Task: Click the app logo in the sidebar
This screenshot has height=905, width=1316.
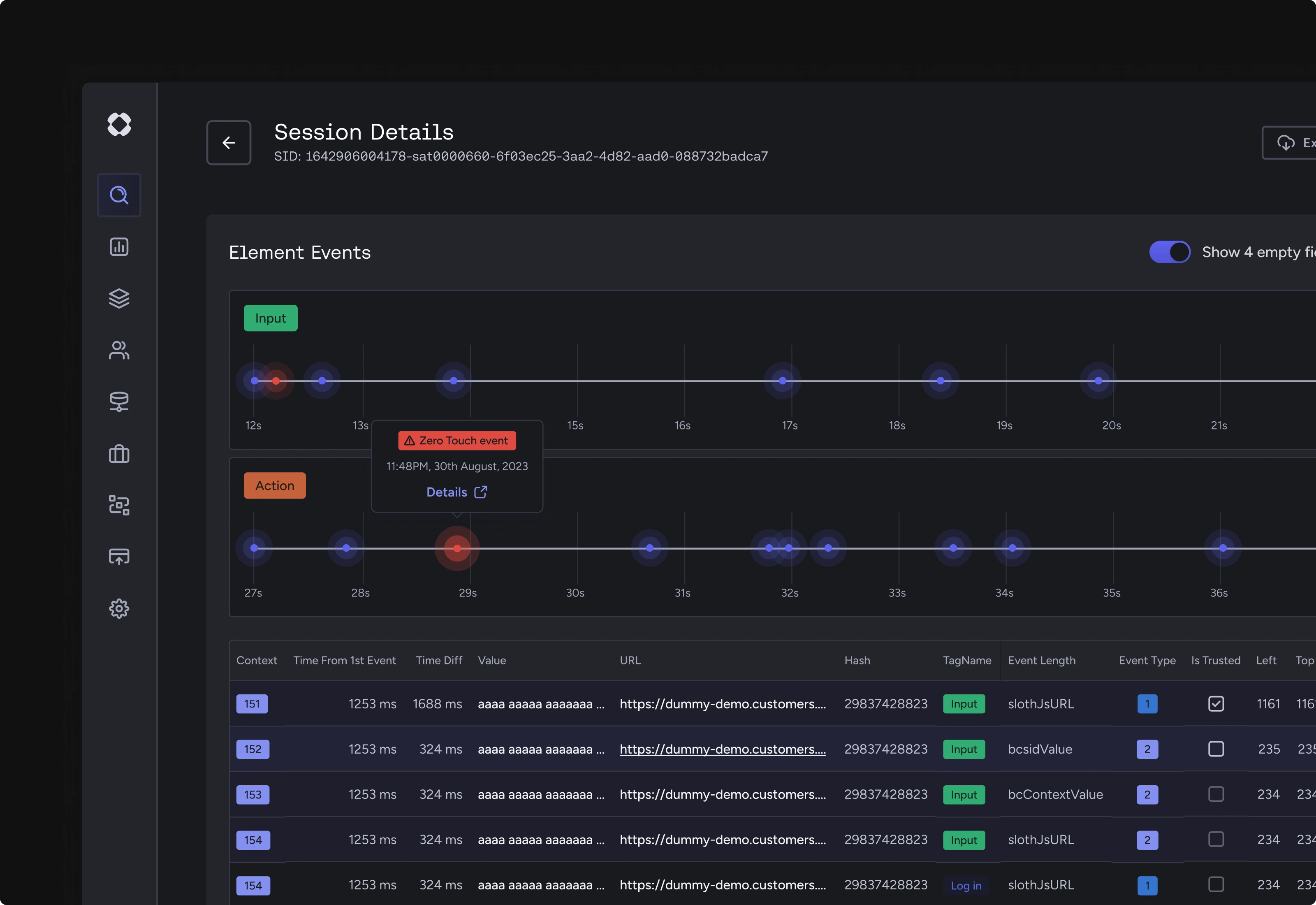Action: pyautogui.click(x=119, y=124)
